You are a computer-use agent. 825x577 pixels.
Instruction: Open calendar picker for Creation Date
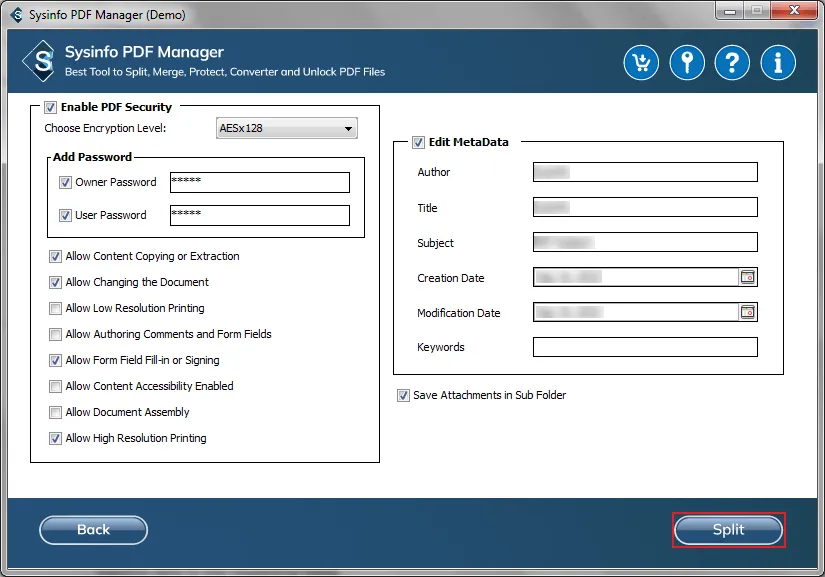(747, 277)
